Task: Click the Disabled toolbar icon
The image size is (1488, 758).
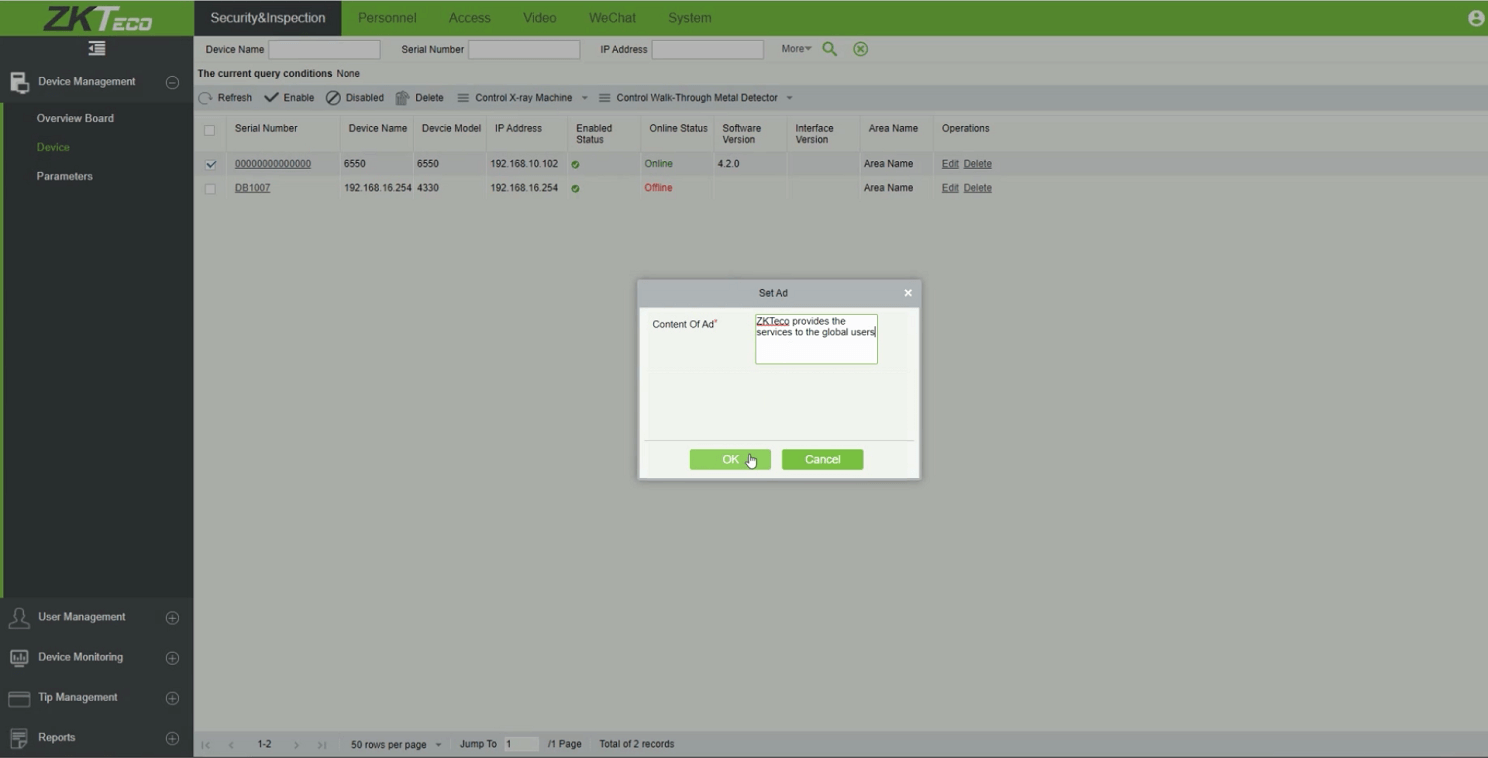Action: [334, 98]
